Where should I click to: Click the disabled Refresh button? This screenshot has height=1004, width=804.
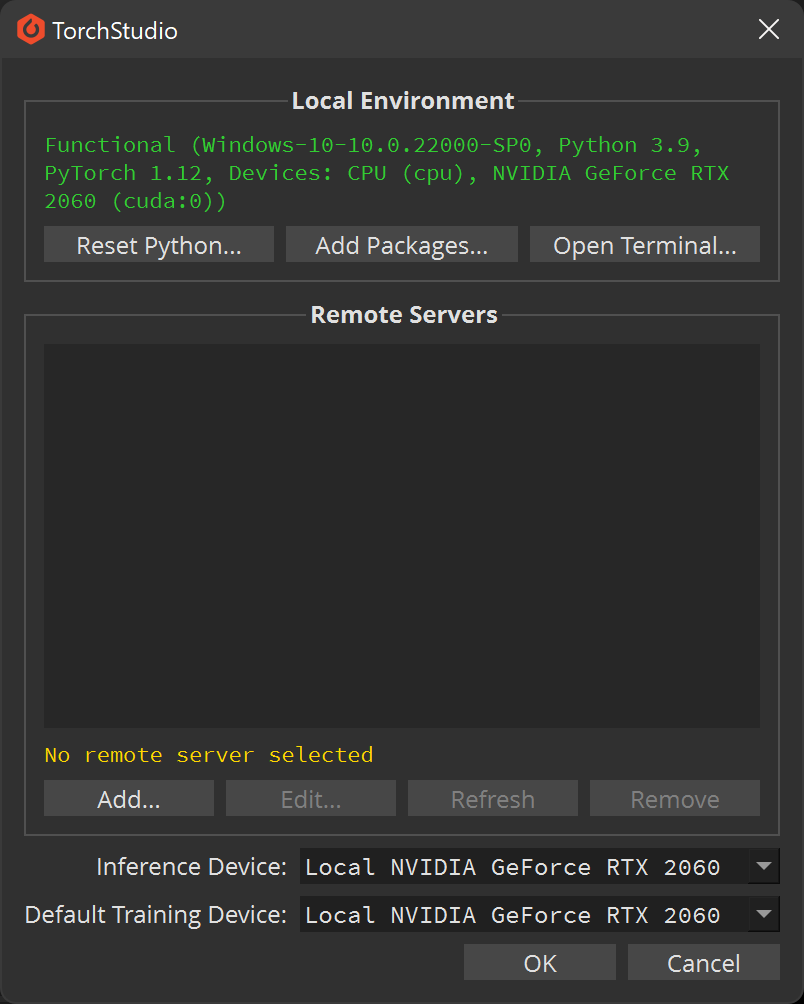coord(492,798)
